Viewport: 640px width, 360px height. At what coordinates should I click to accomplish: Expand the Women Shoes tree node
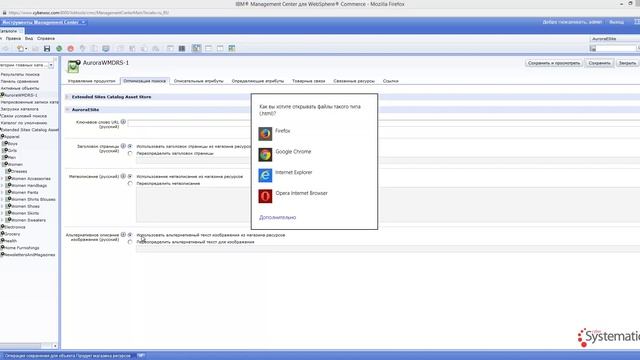[2, 206]
